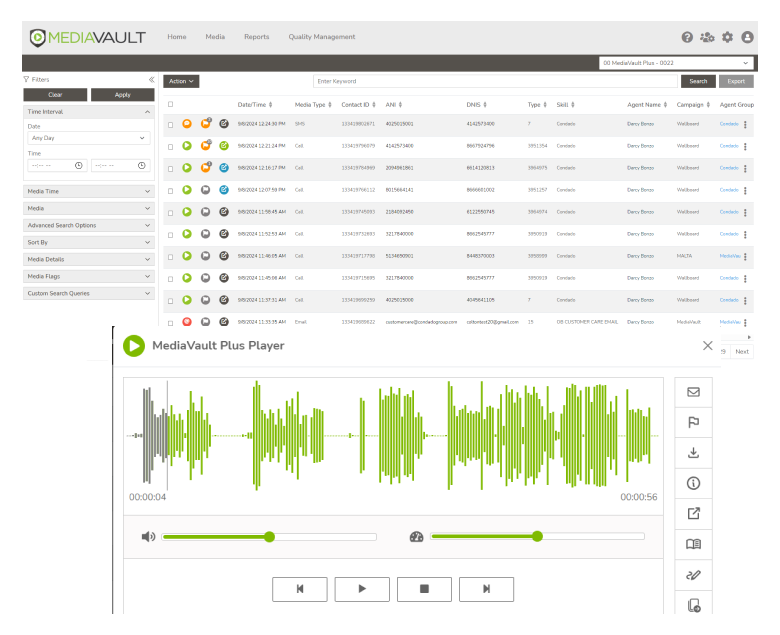Download the recording from the player
The image size is (780, 635).
(693, 453)
